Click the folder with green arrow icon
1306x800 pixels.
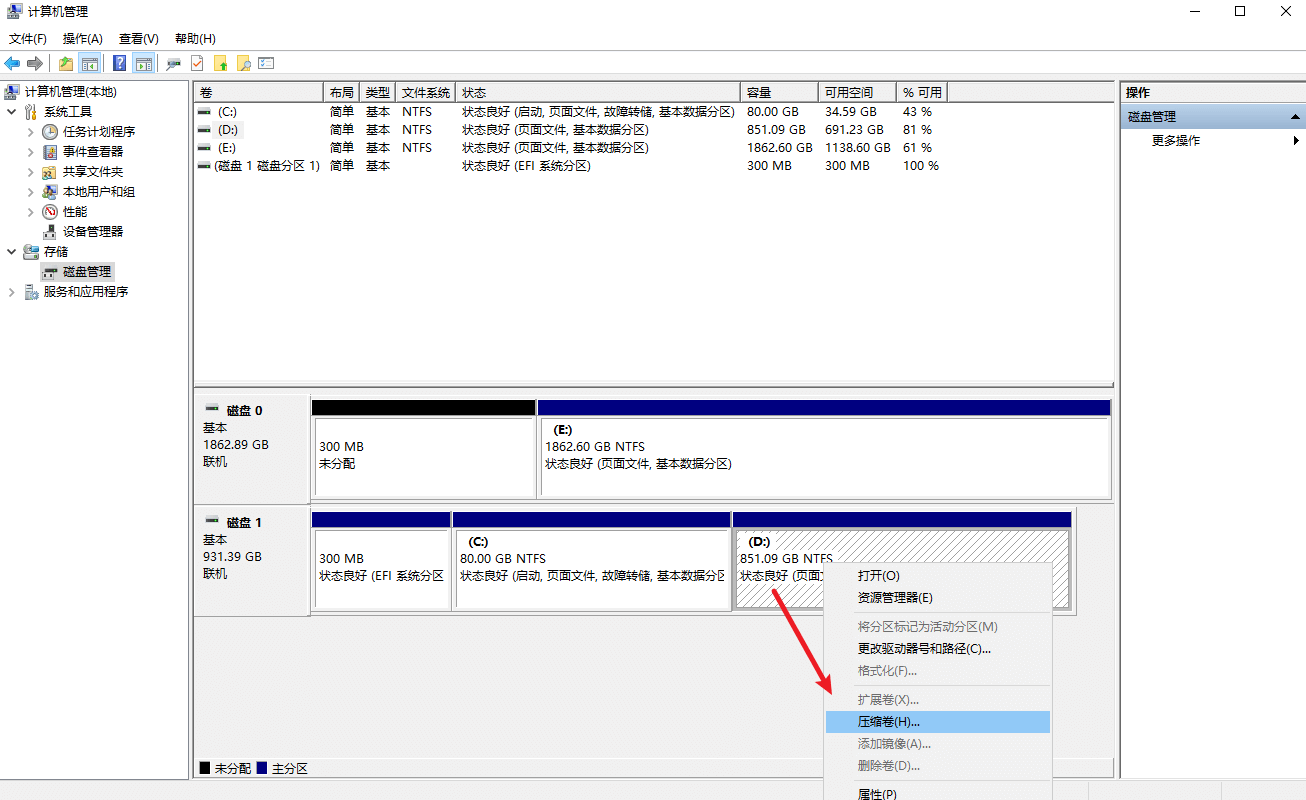[x=220, y=64]
